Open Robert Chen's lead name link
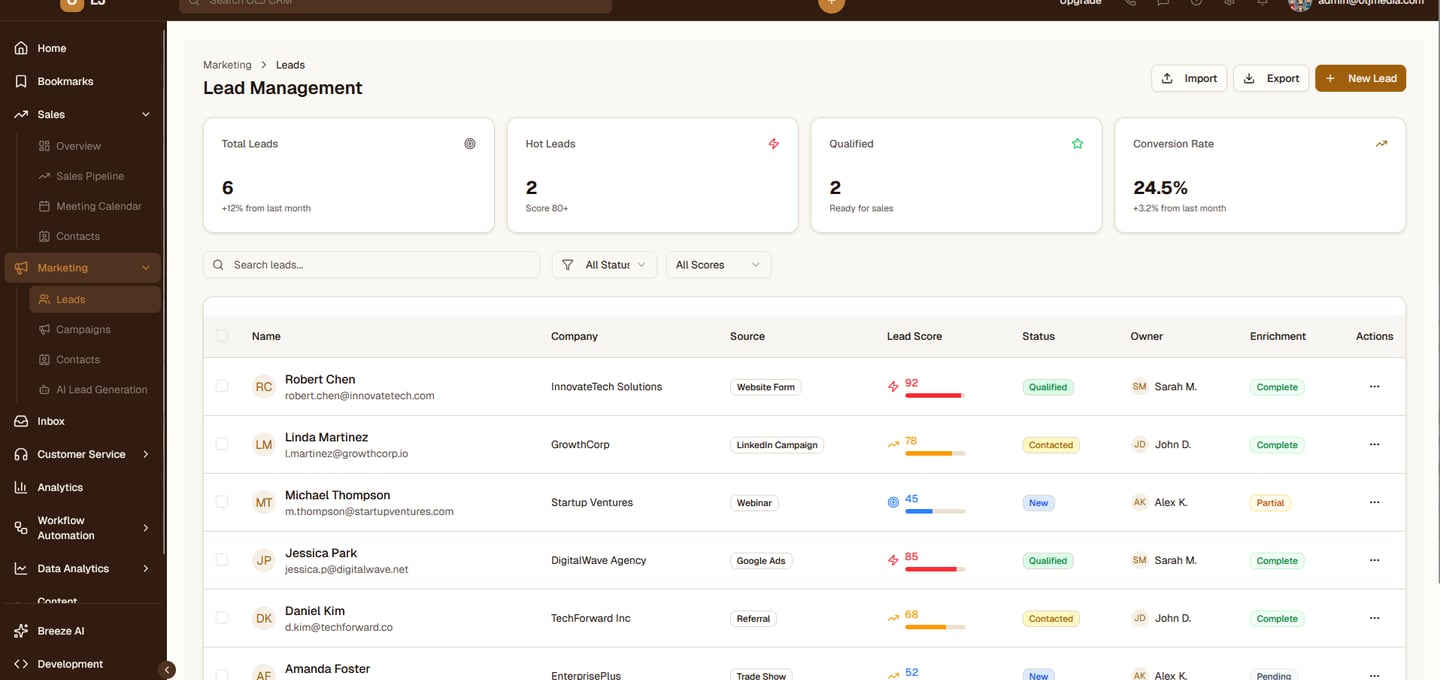Viewport: 1440px width, 680px height. [x=320, y=380]
